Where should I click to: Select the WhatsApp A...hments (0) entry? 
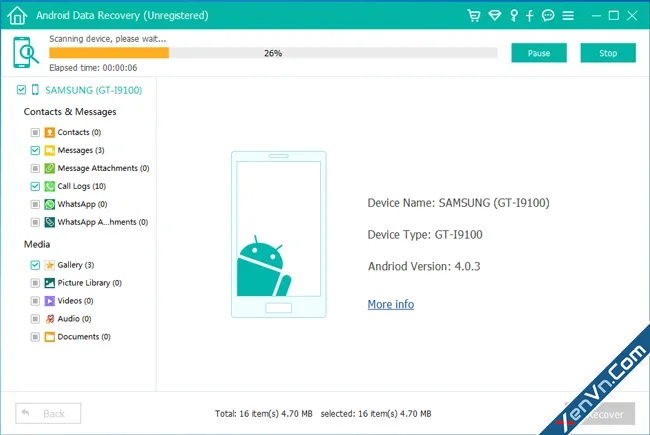pyautogui.click(x=103, y=222)
